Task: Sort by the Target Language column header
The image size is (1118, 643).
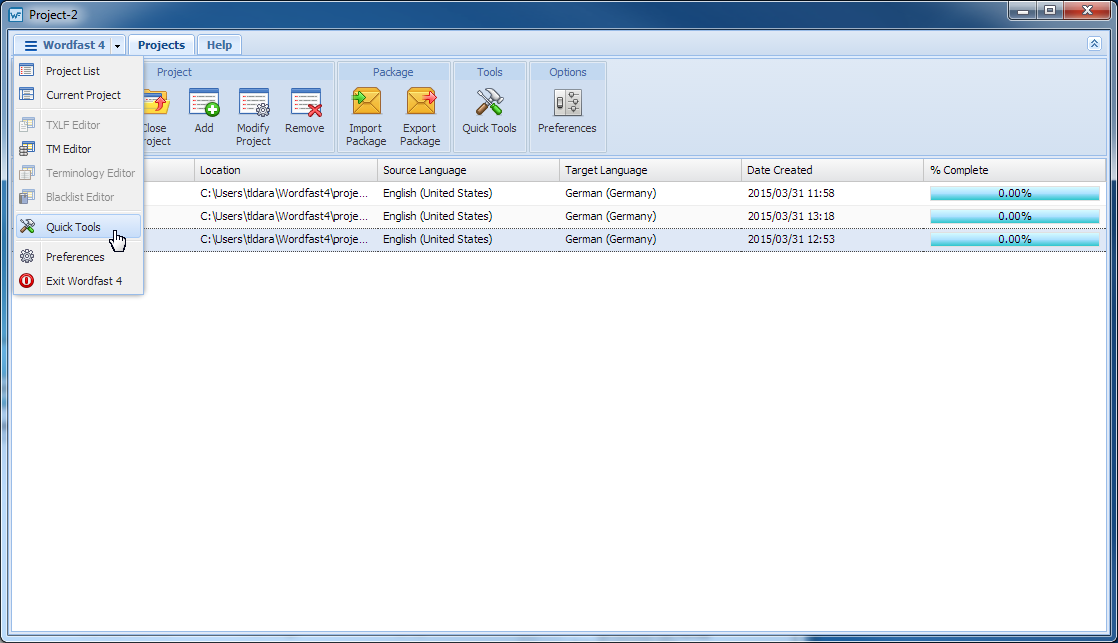Action: pos(650,170)
